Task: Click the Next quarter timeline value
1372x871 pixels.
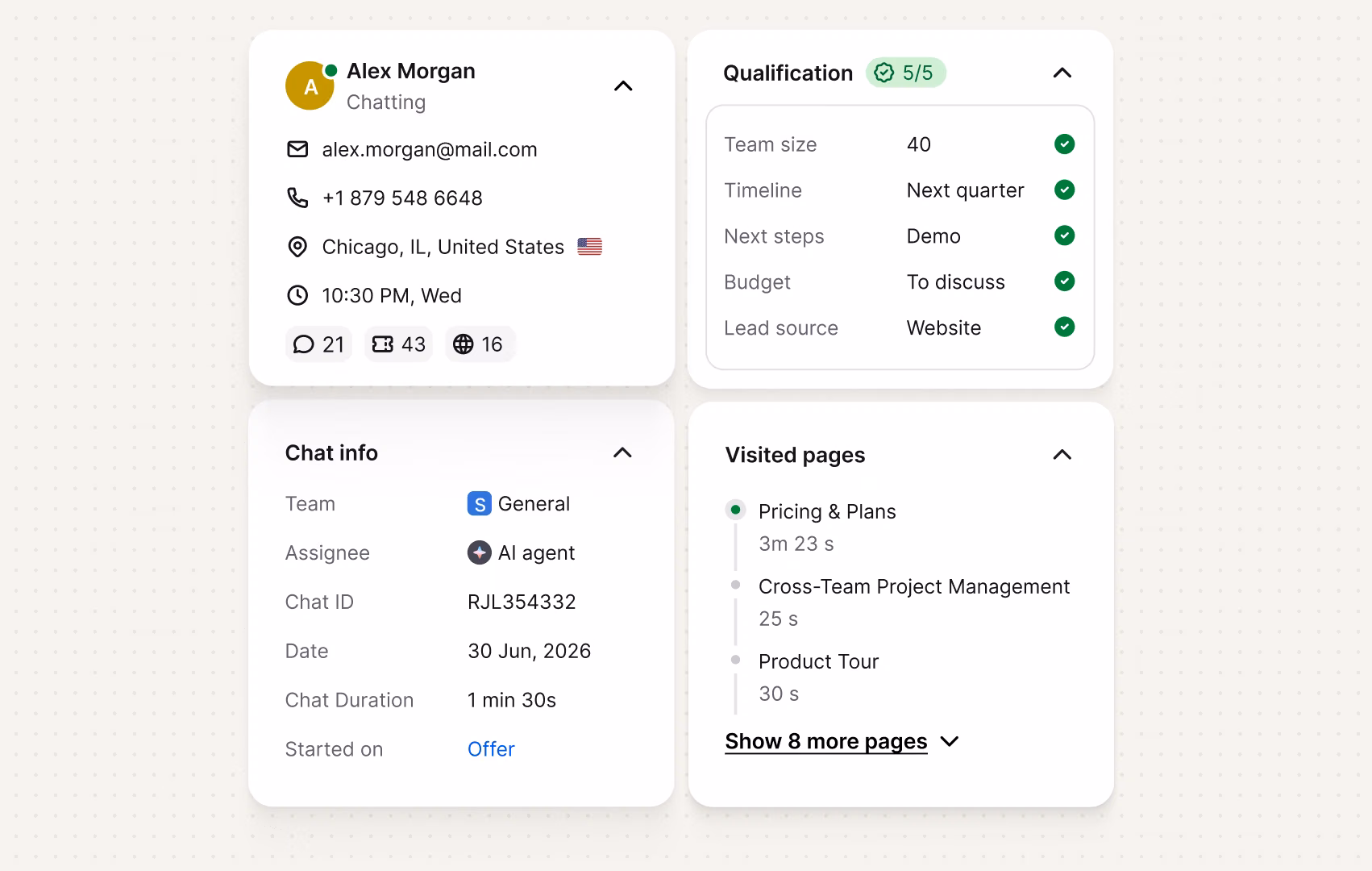Action: [x=965, y=190]
